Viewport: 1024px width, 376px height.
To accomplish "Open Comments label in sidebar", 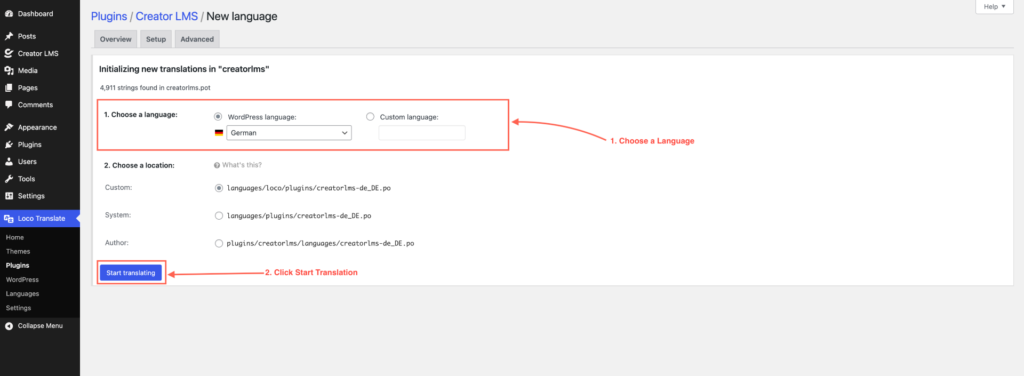I will click(x=35, y=104).
